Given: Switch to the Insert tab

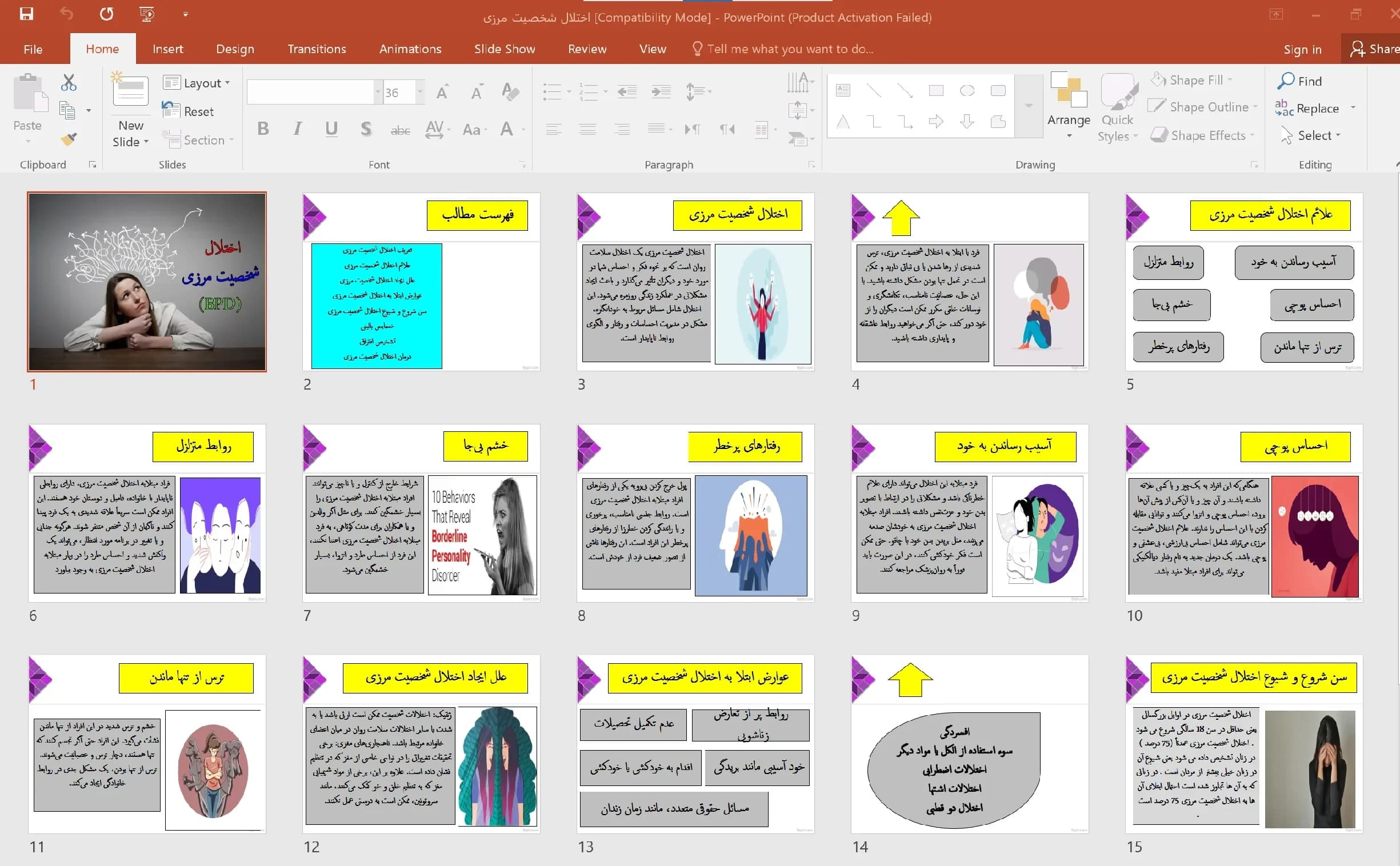Looking at the screenshot, I should pyautogui.click(x=168, y=49).
